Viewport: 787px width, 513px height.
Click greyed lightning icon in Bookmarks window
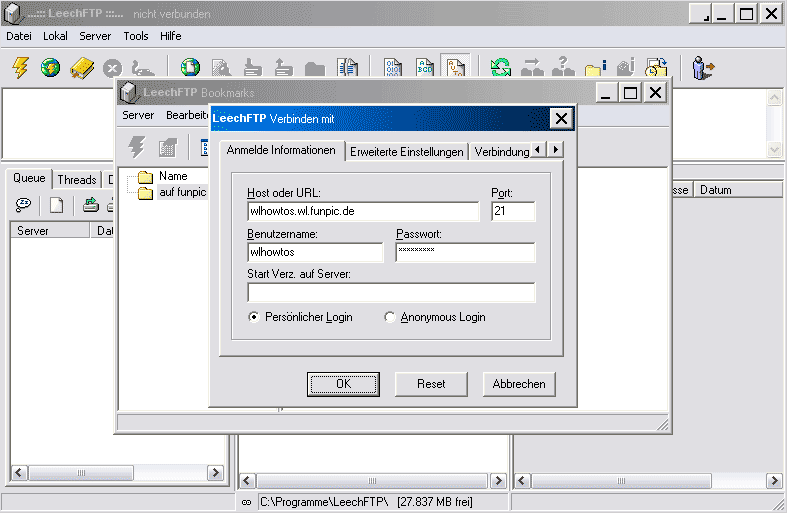click(137, 147)
